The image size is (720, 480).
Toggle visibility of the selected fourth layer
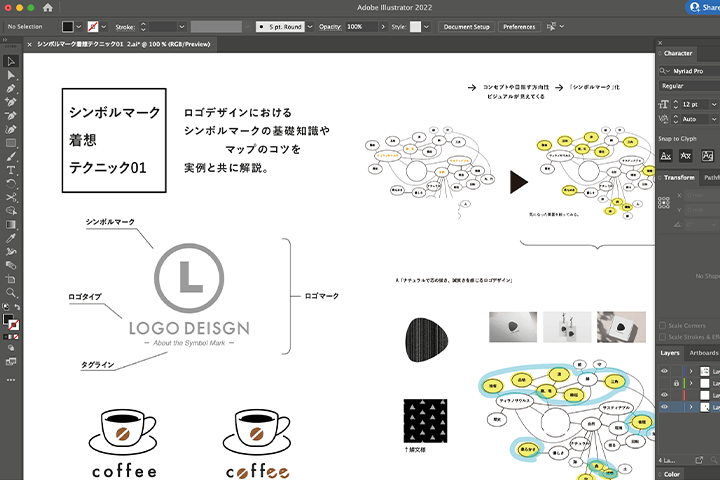point(664,407)
